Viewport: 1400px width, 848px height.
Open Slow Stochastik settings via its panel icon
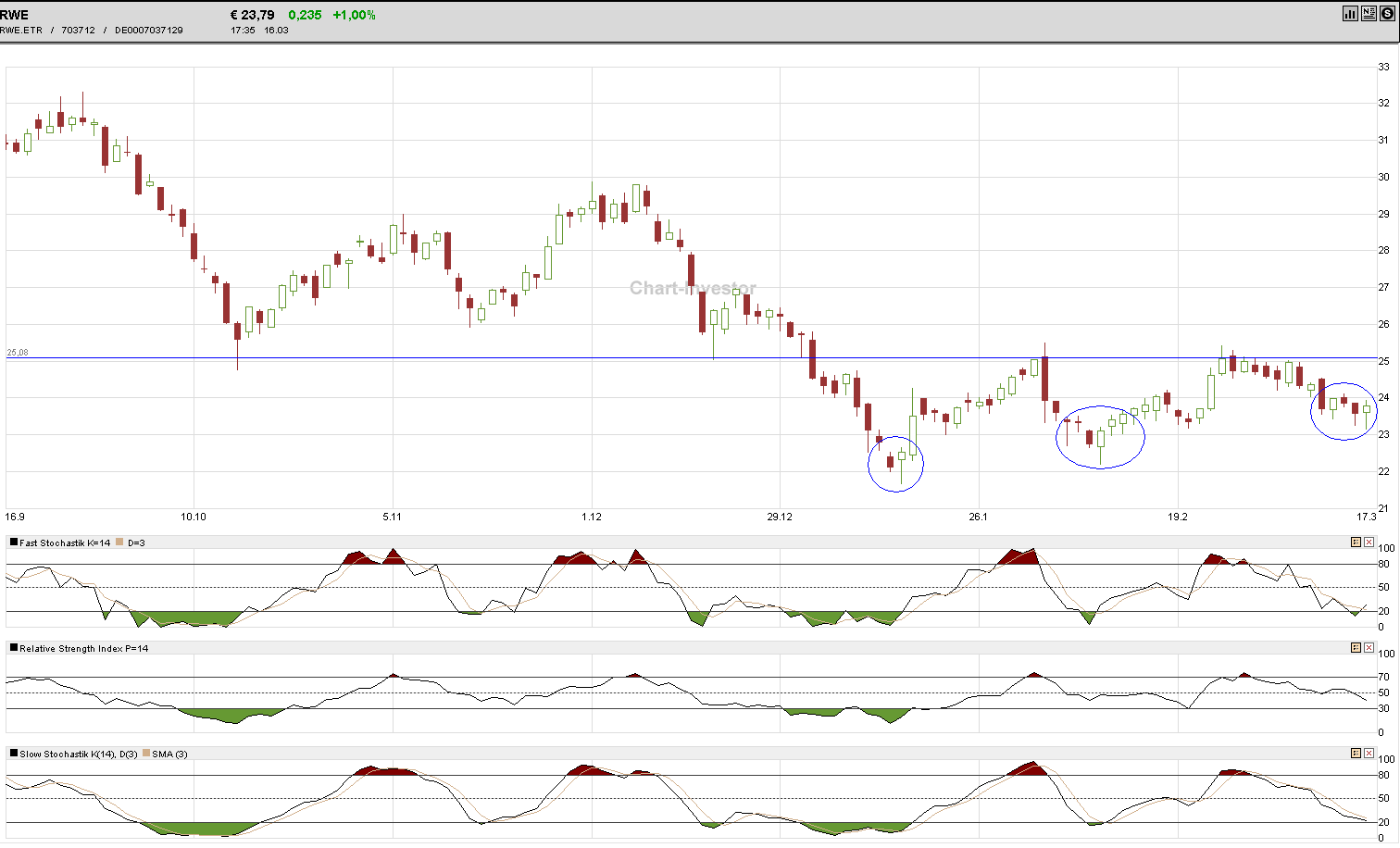1356,753
